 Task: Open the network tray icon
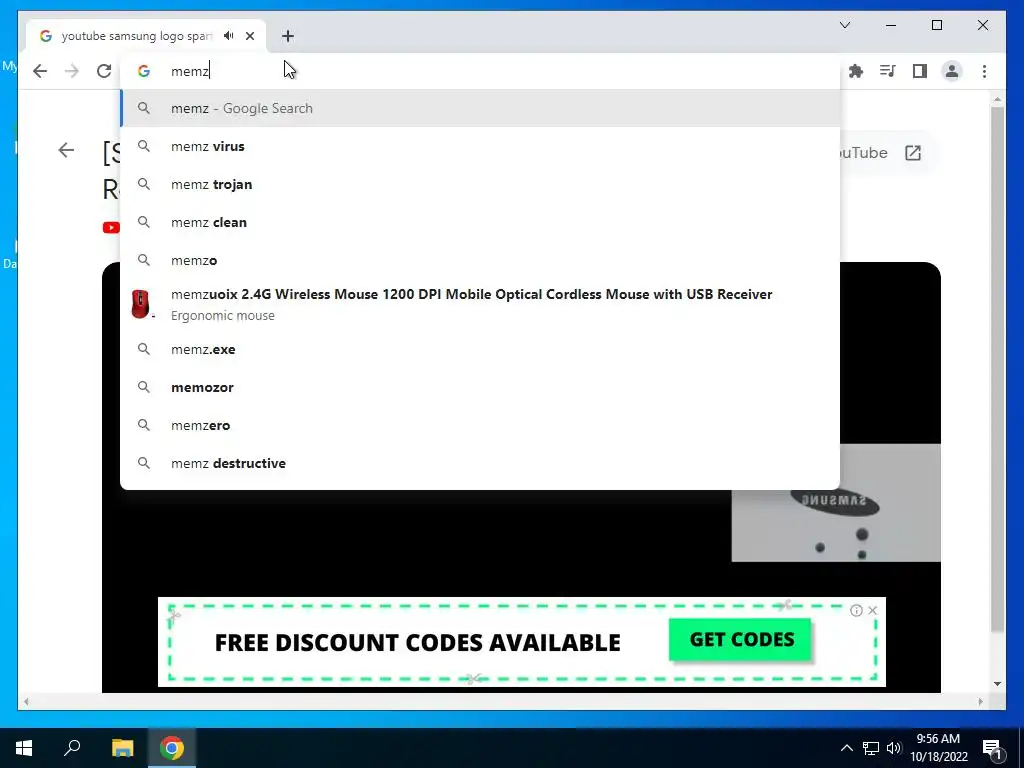coord(871,748)
